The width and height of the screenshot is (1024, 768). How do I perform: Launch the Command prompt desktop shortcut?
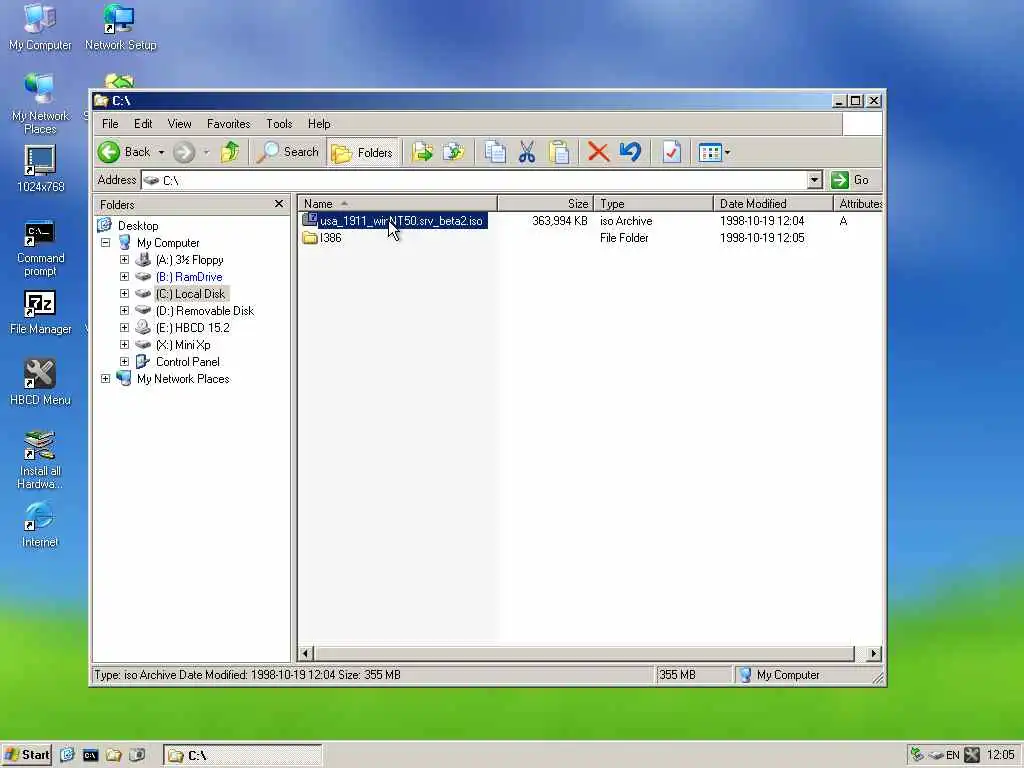(x=40, y=248)
